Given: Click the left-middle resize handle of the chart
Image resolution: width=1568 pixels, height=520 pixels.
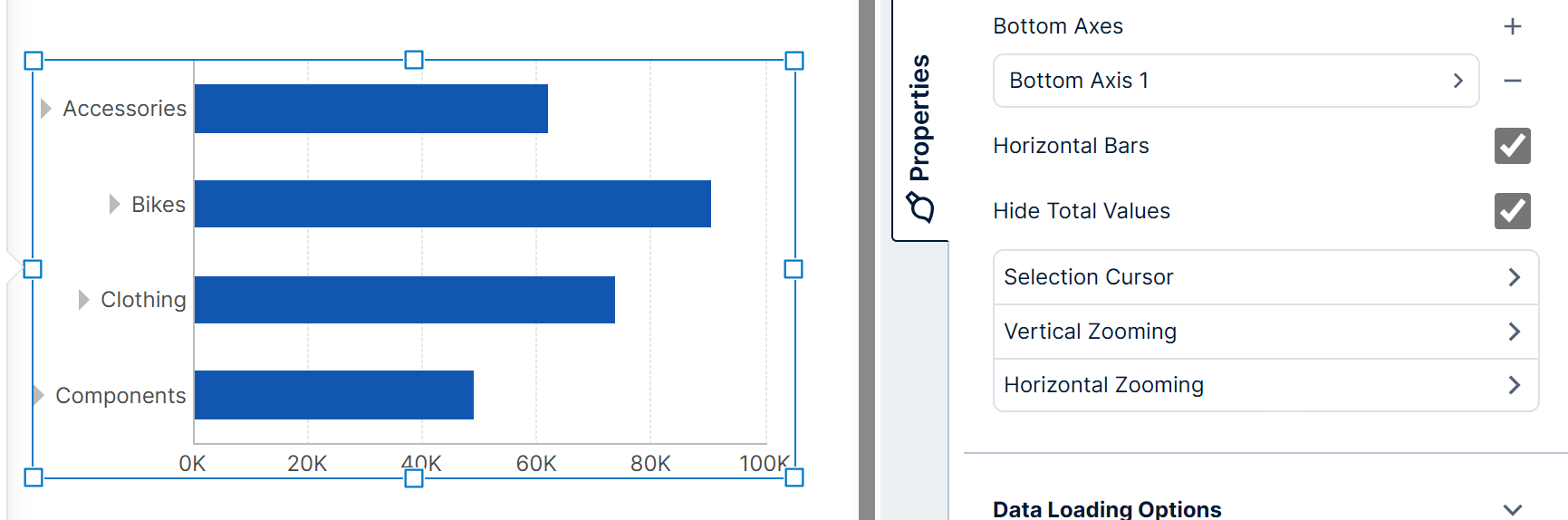Looking at the screenshot, I should click(33, 269).
